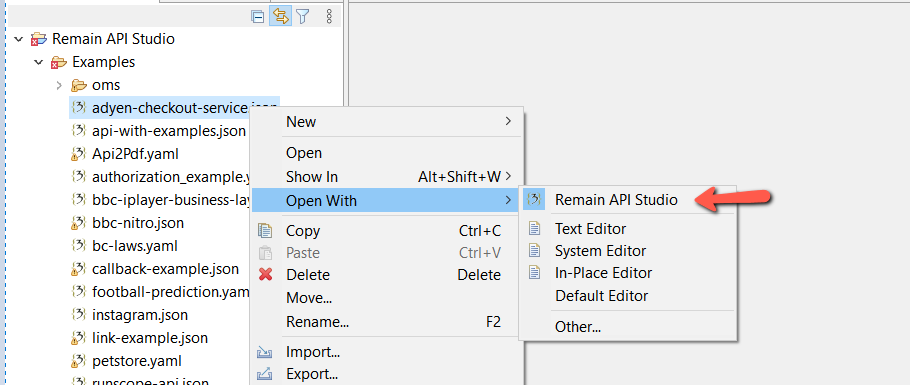Choose Delete from the context menu
This screenshot has height=385, width=910.
tap(386, 275)
